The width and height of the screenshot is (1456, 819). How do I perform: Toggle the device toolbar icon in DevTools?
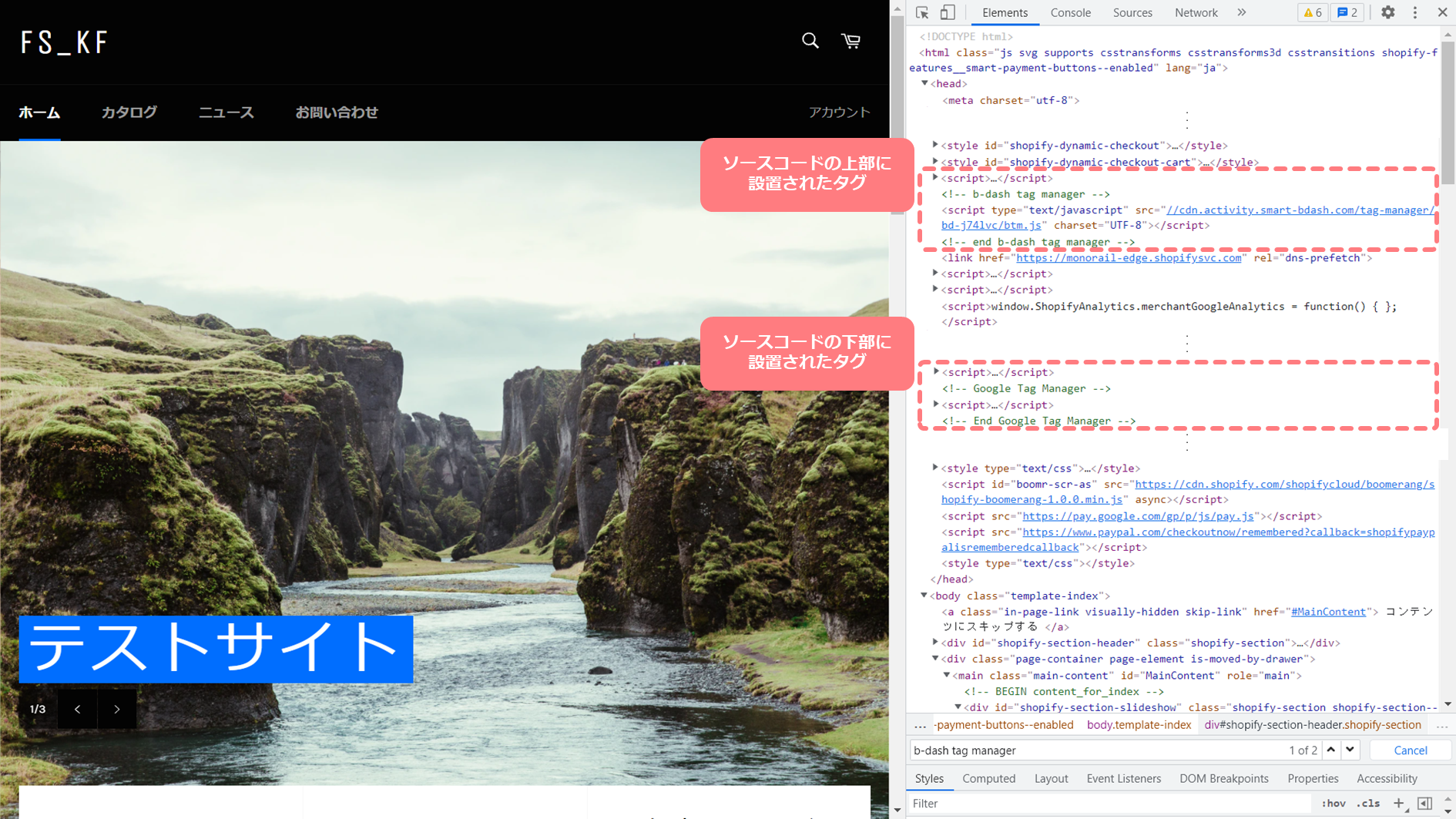(x=948, y=12)
